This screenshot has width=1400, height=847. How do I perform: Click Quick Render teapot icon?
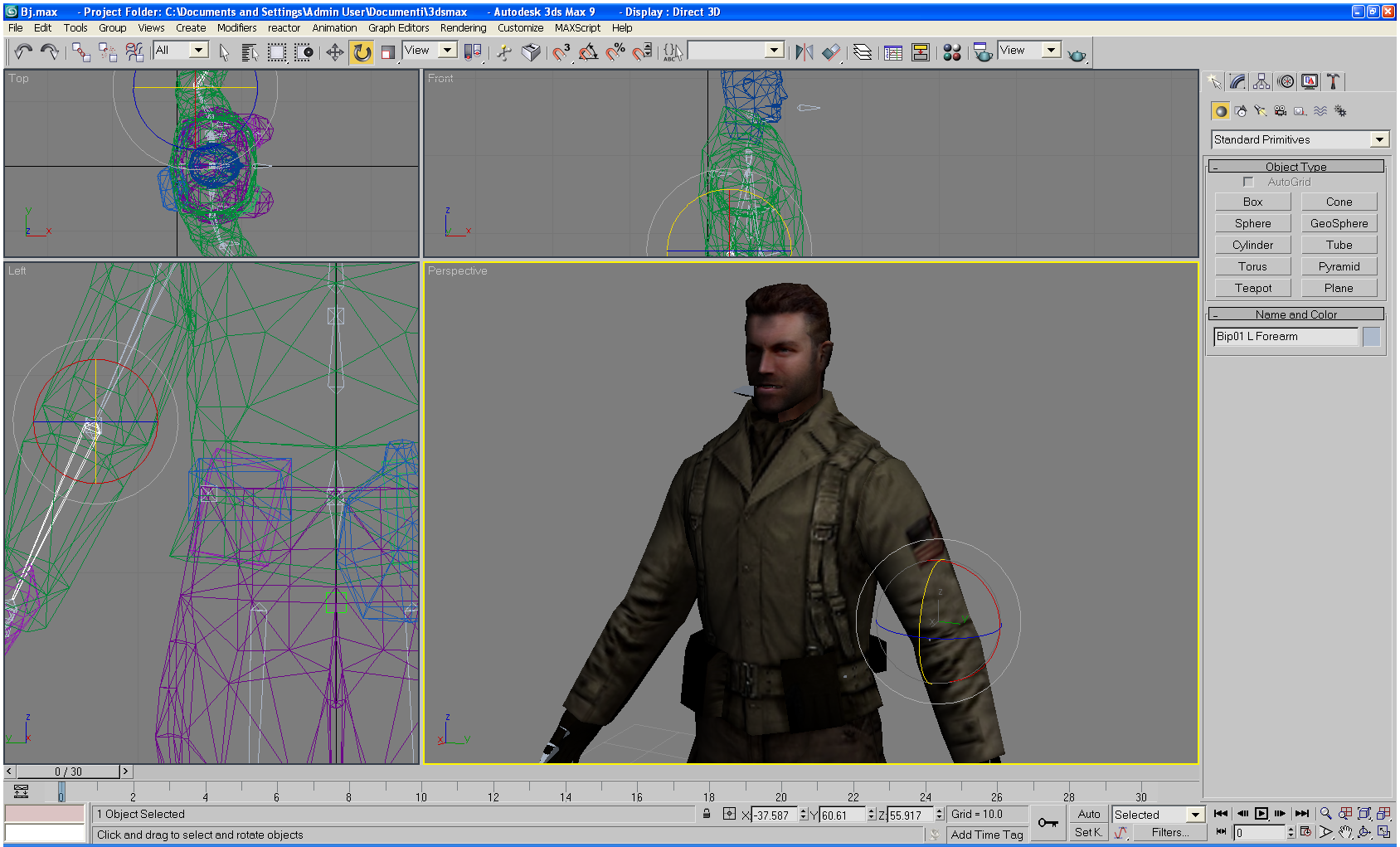(x=1077, y=54)
